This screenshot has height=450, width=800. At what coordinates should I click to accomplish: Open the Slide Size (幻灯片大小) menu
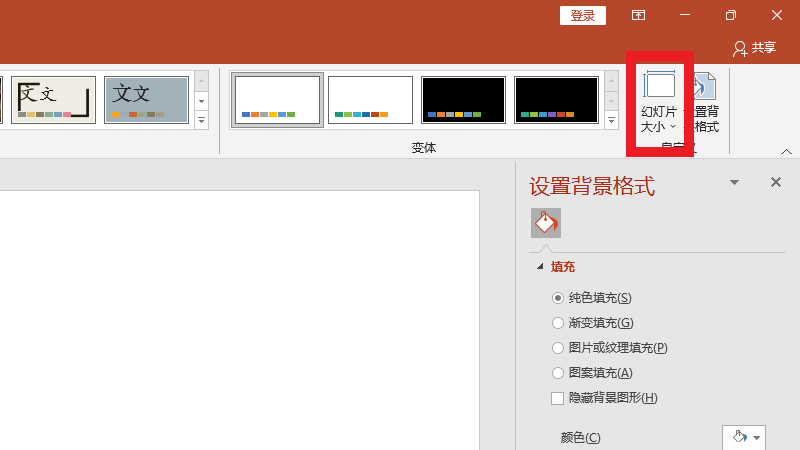pyautogui.click(x=659, y=105)
